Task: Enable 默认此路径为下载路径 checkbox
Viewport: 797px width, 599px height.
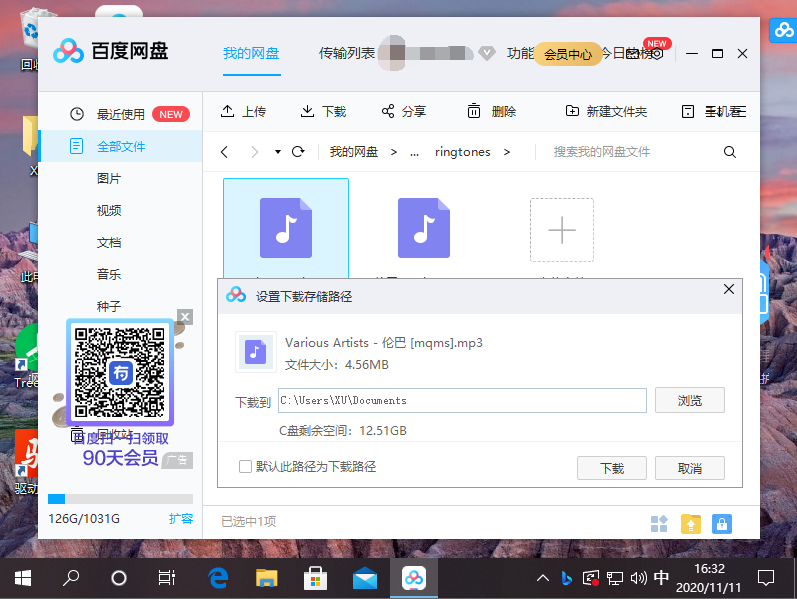Action: [x=245, y=467]
